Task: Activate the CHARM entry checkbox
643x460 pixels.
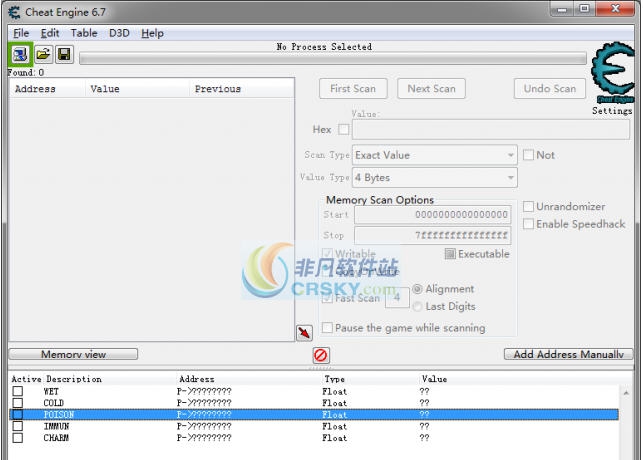Action: click(18, 438)
